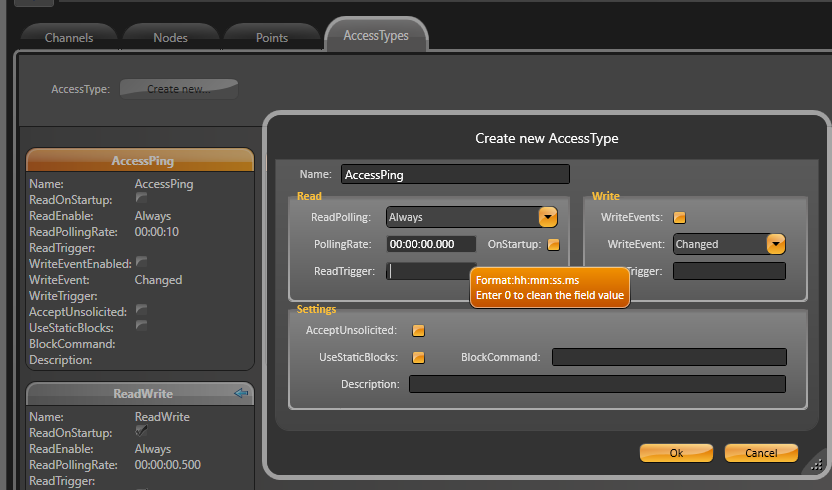Click the Description input field

[x=597, y=384]
